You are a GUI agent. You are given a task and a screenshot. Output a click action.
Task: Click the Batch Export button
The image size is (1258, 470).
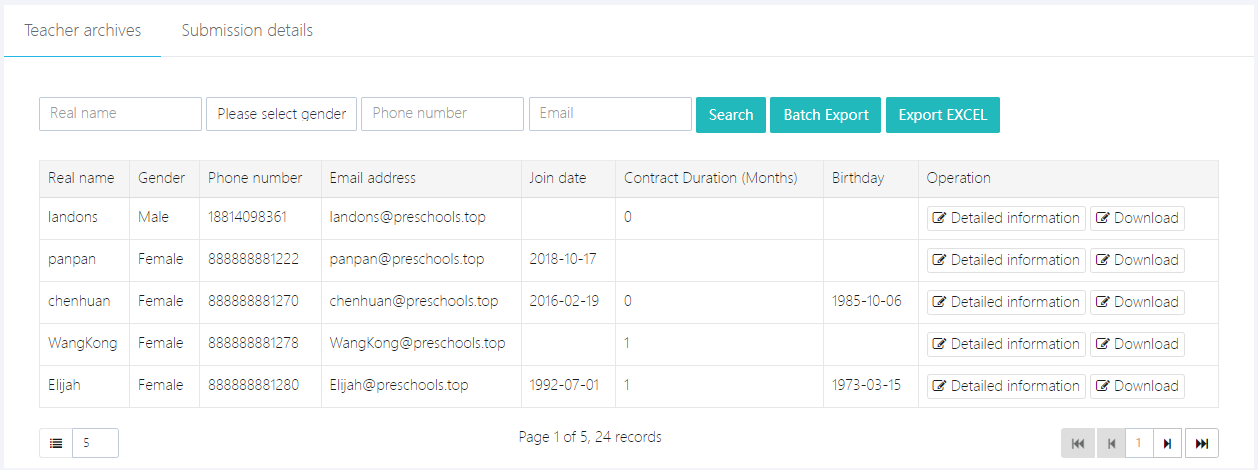click(x=825, y=115)
